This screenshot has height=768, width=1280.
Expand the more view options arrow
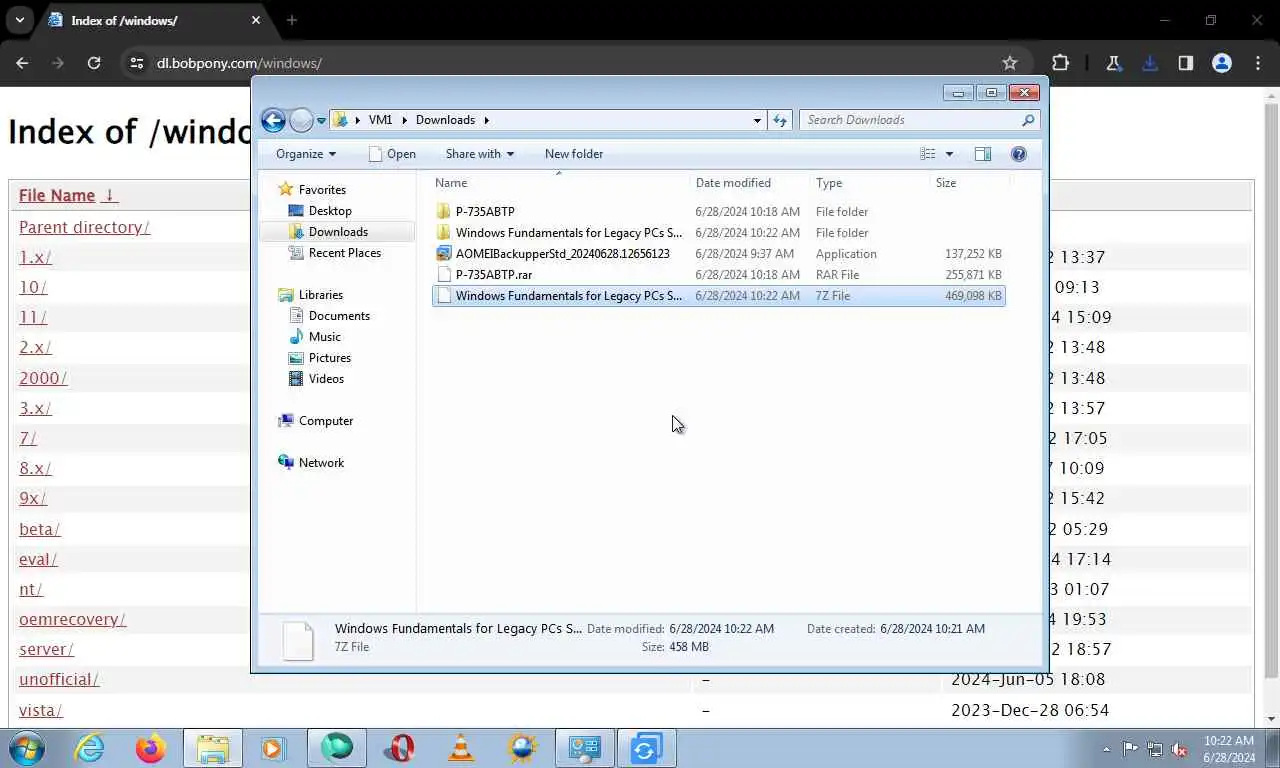pyautogui.click(x=949, y=154)
